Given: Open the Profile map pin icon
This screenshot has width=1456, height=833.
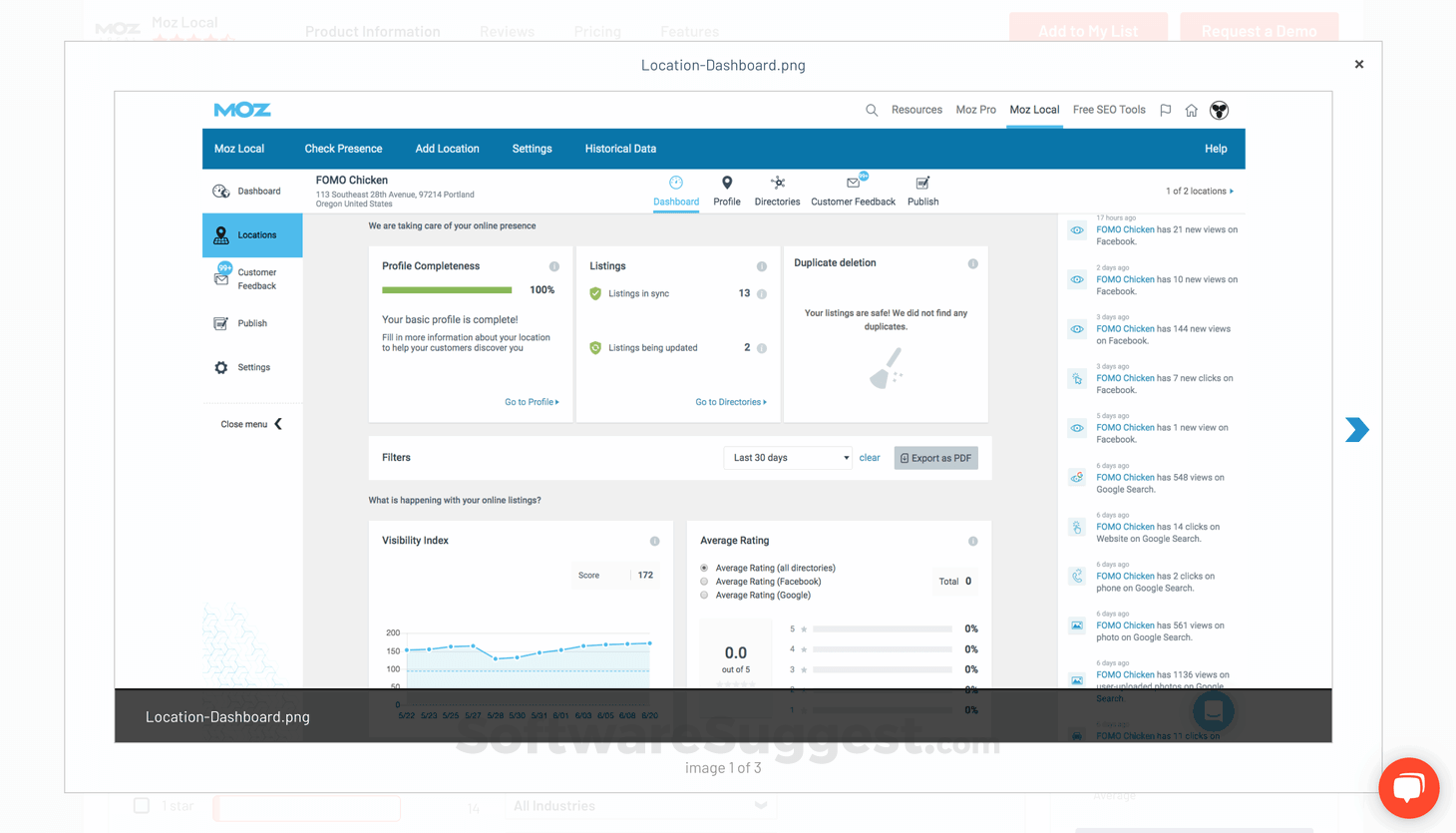Looking at the screenshot, I should (727, 183).
